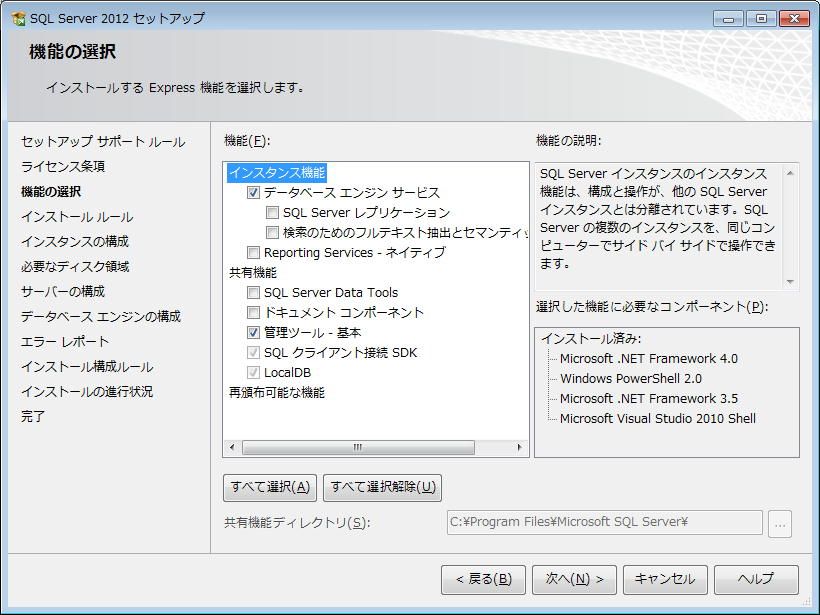Screen dimensions: 820x615
Task: Select Microsoft .NET Framework 3.5 entry
Action: (x=649, y=398)
